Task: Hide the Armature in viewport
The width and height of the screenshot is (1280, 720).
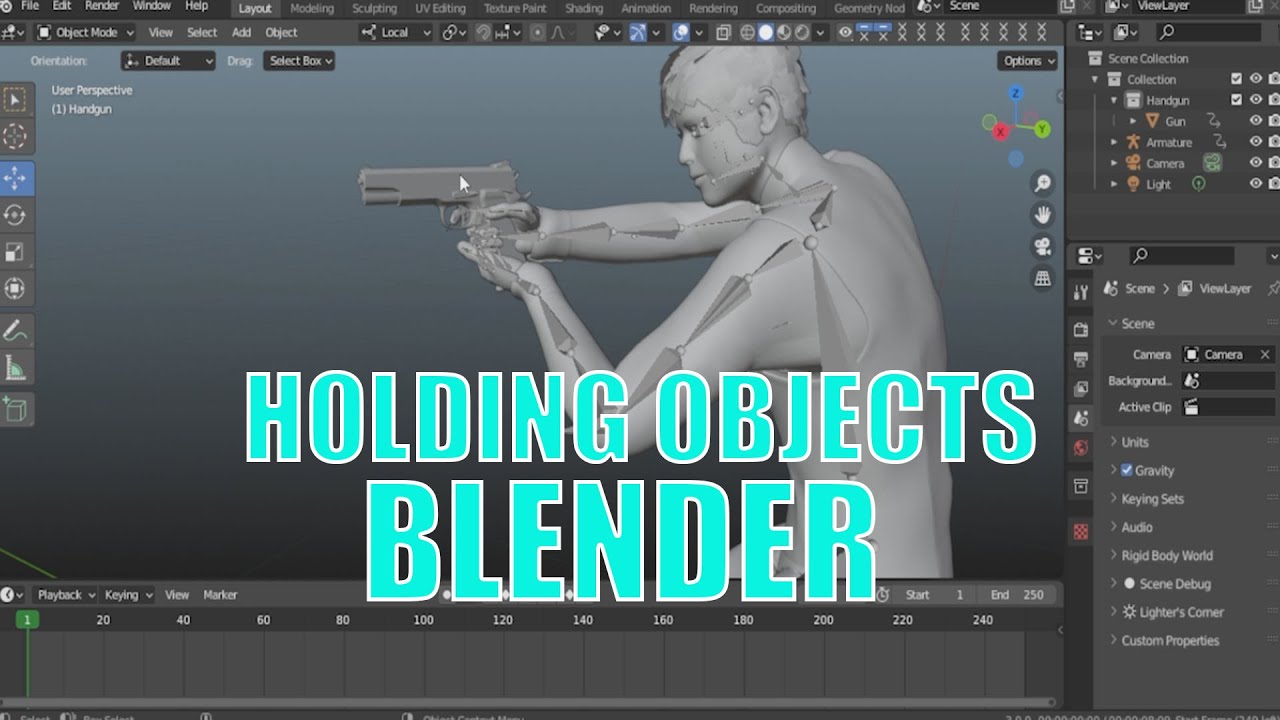Action: coord(1256,142)
